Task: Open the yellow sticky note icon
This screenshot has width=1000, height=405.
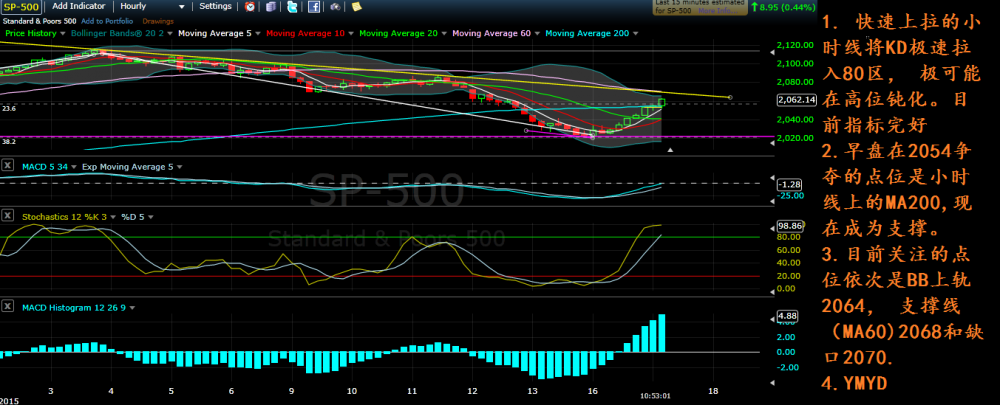Action: (x=357, y=7)
